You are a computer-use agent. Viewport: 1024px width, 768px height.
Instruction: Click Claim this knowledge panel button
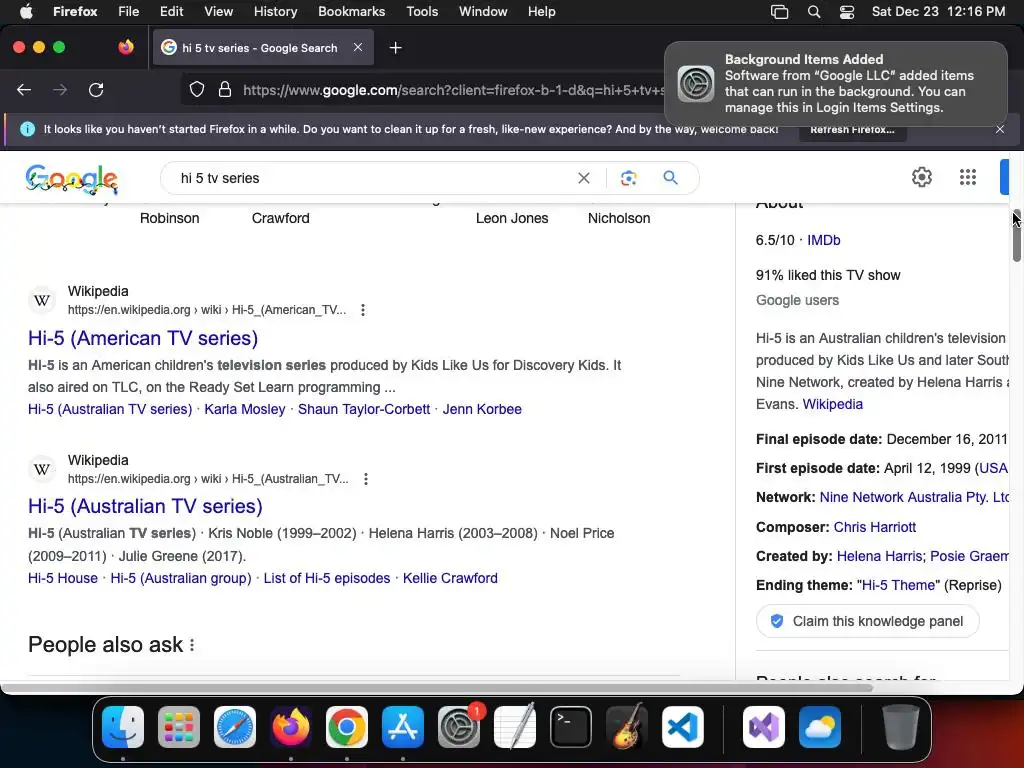[868, 621]
